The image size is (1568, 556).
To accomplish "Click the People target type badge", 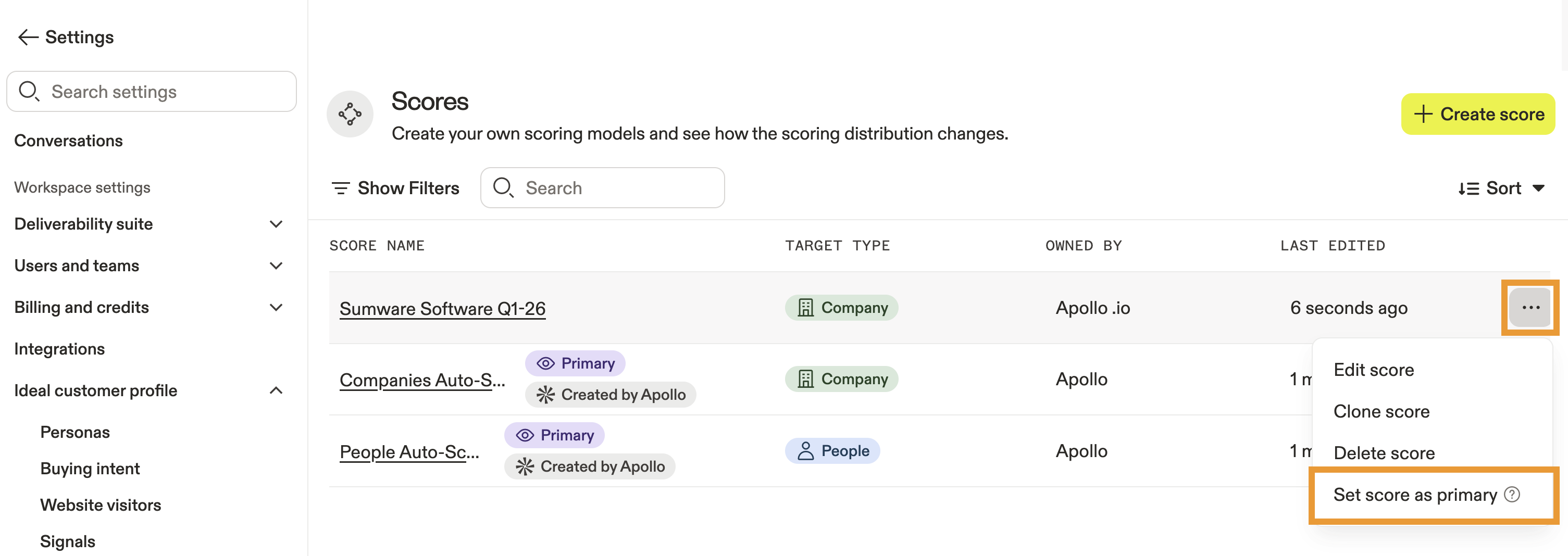I will click(832, 451).
